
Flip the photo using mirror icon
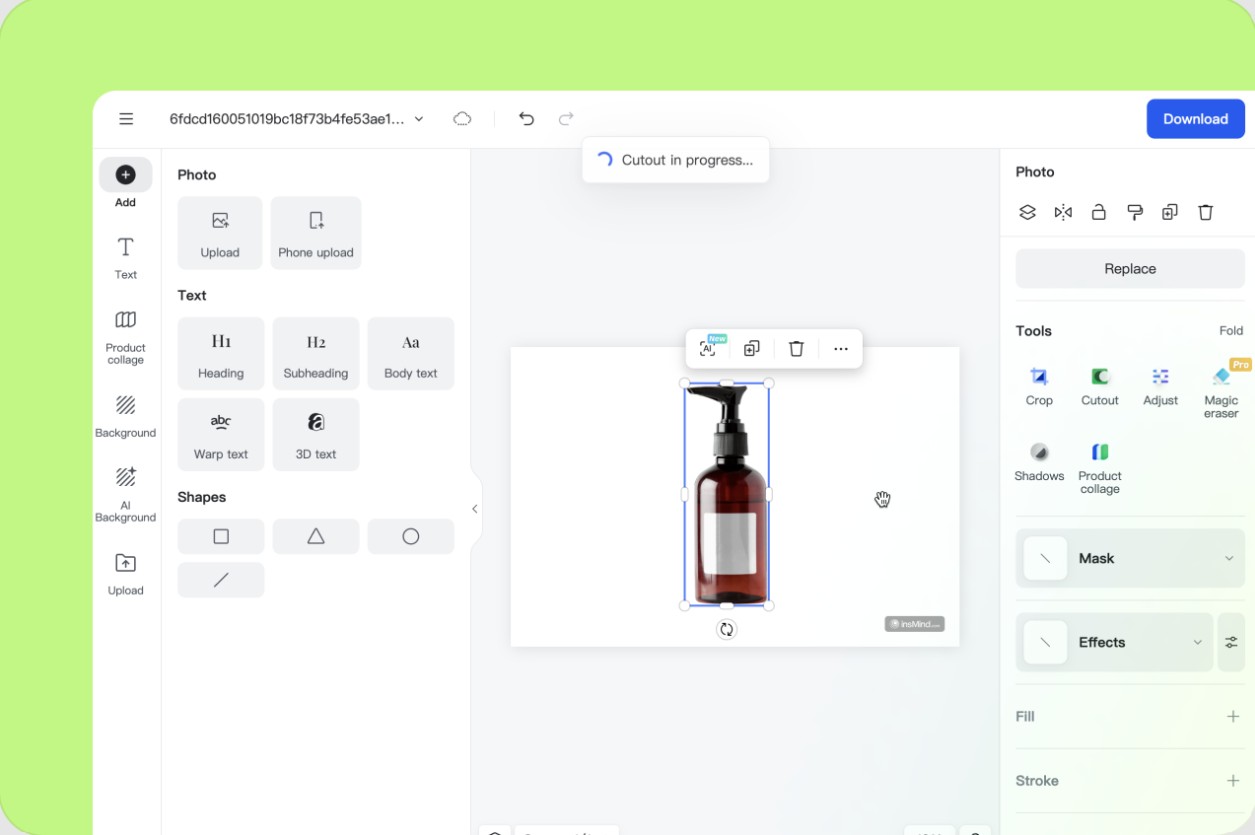1063,212
